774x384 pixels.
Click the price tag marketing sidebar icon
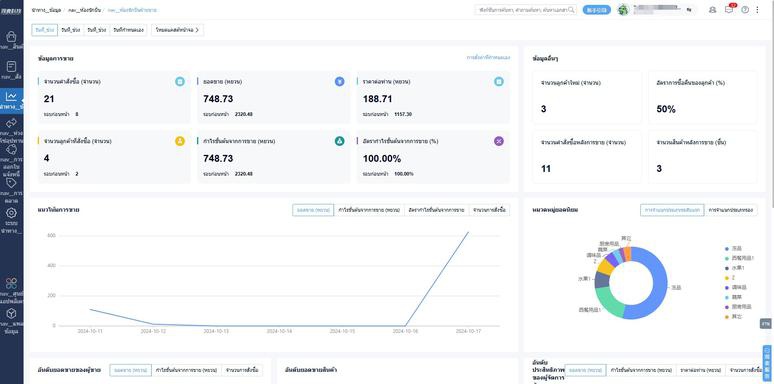coord(11,183)
